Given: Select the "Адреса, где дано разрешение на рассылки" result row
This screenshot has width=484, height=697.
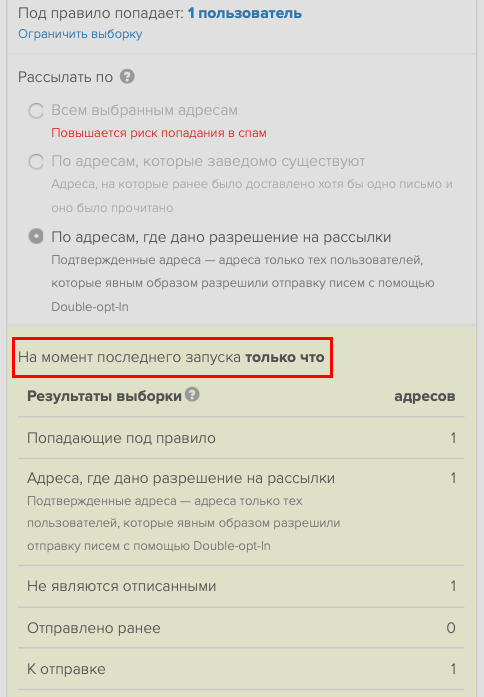Looking at the screenshot, I should pos(241,512).
